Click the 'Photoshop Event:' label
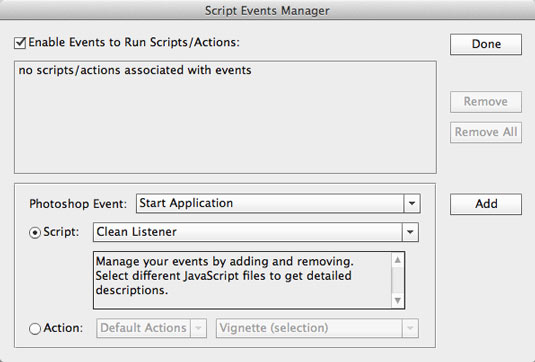 click(x=78, y=204)
